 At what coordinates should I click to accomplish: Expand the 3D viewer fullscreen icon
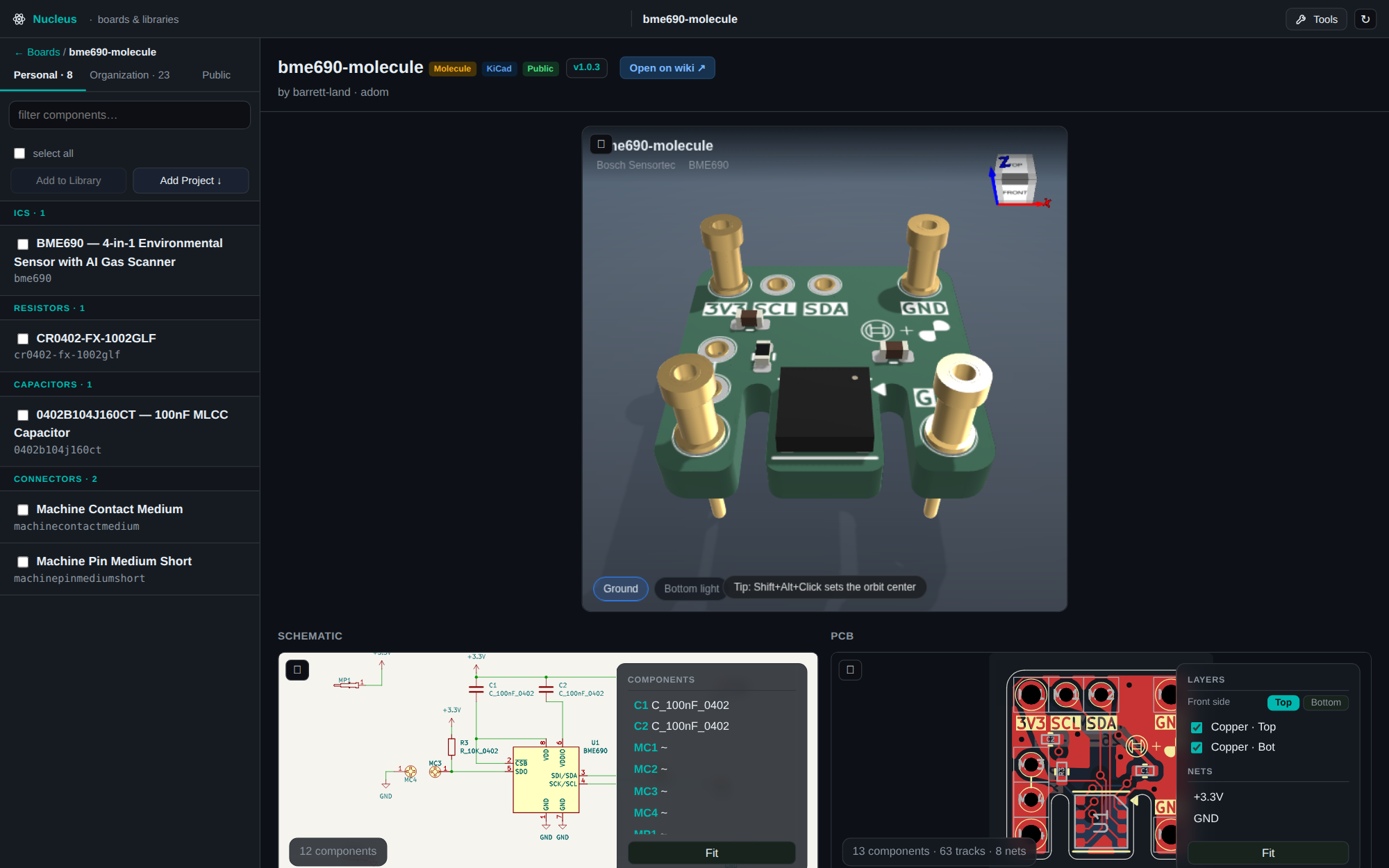[601, 144]
